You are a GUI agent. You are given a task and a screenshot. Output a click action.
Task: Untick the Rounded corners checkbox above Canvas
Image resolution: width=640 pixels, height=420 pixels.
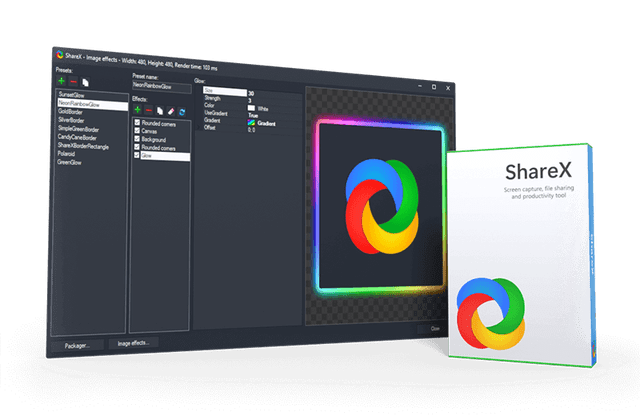137,122
